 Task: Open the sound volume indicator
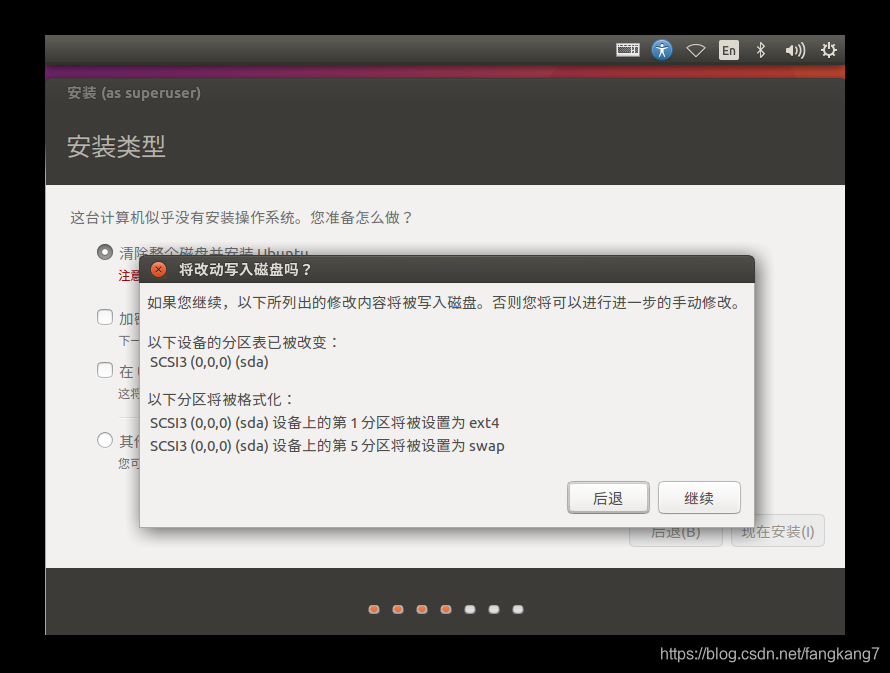click(x=795, y=51)
